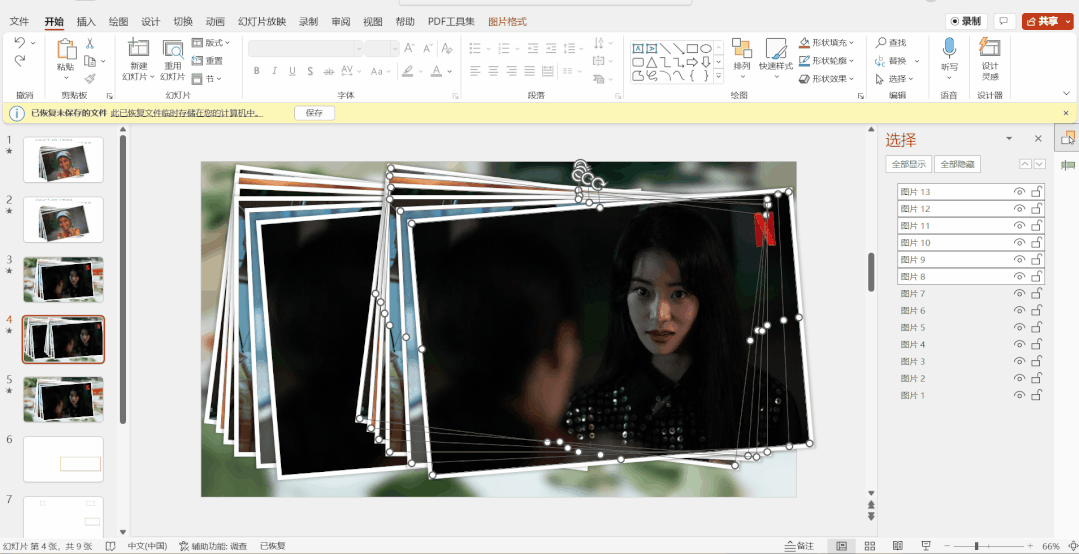
Task: Lock 图片 7 with padlock icon
Action: (1036, 293)
